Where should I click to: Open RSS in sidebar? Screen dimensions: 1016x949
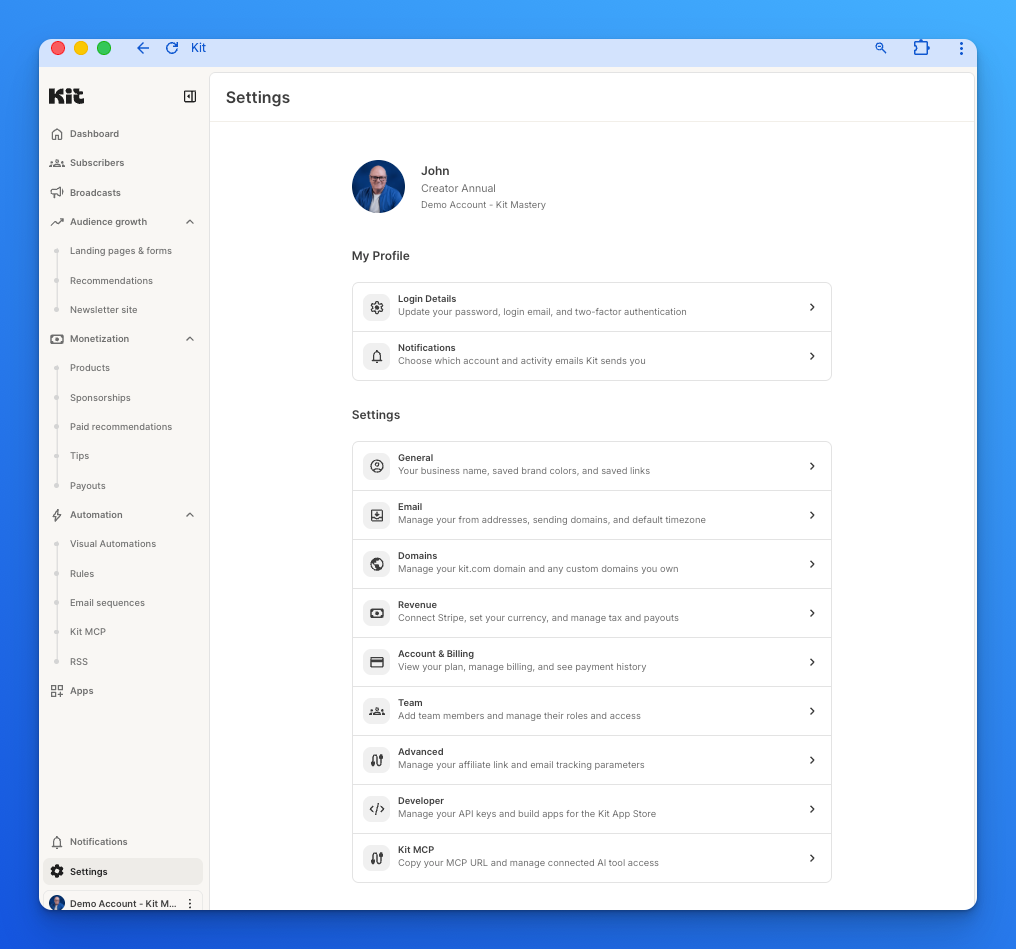(x=79, y=661)
